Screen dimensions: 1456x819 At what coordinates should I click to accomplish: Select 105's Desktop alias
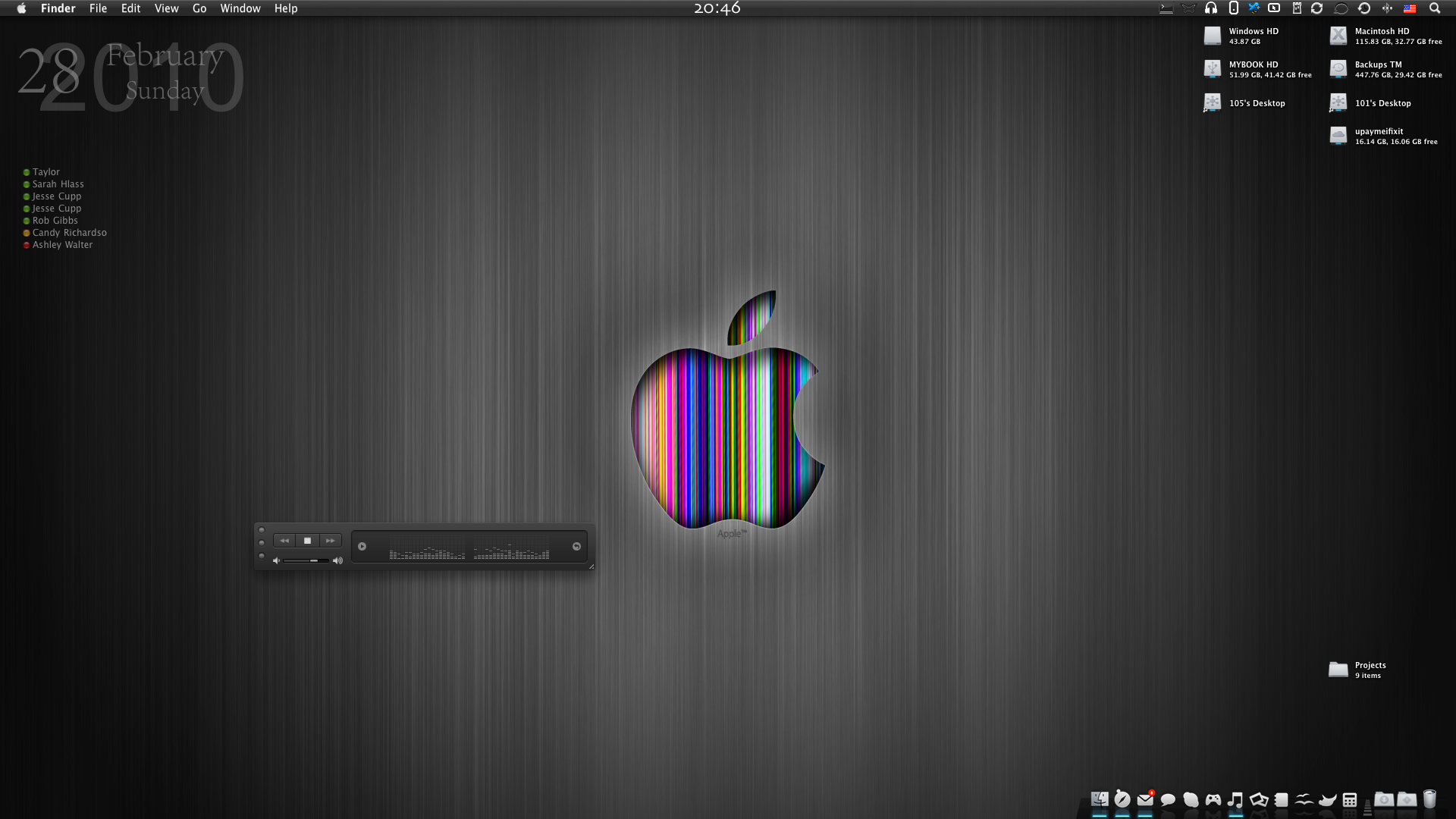click(x=1213, y=102)
